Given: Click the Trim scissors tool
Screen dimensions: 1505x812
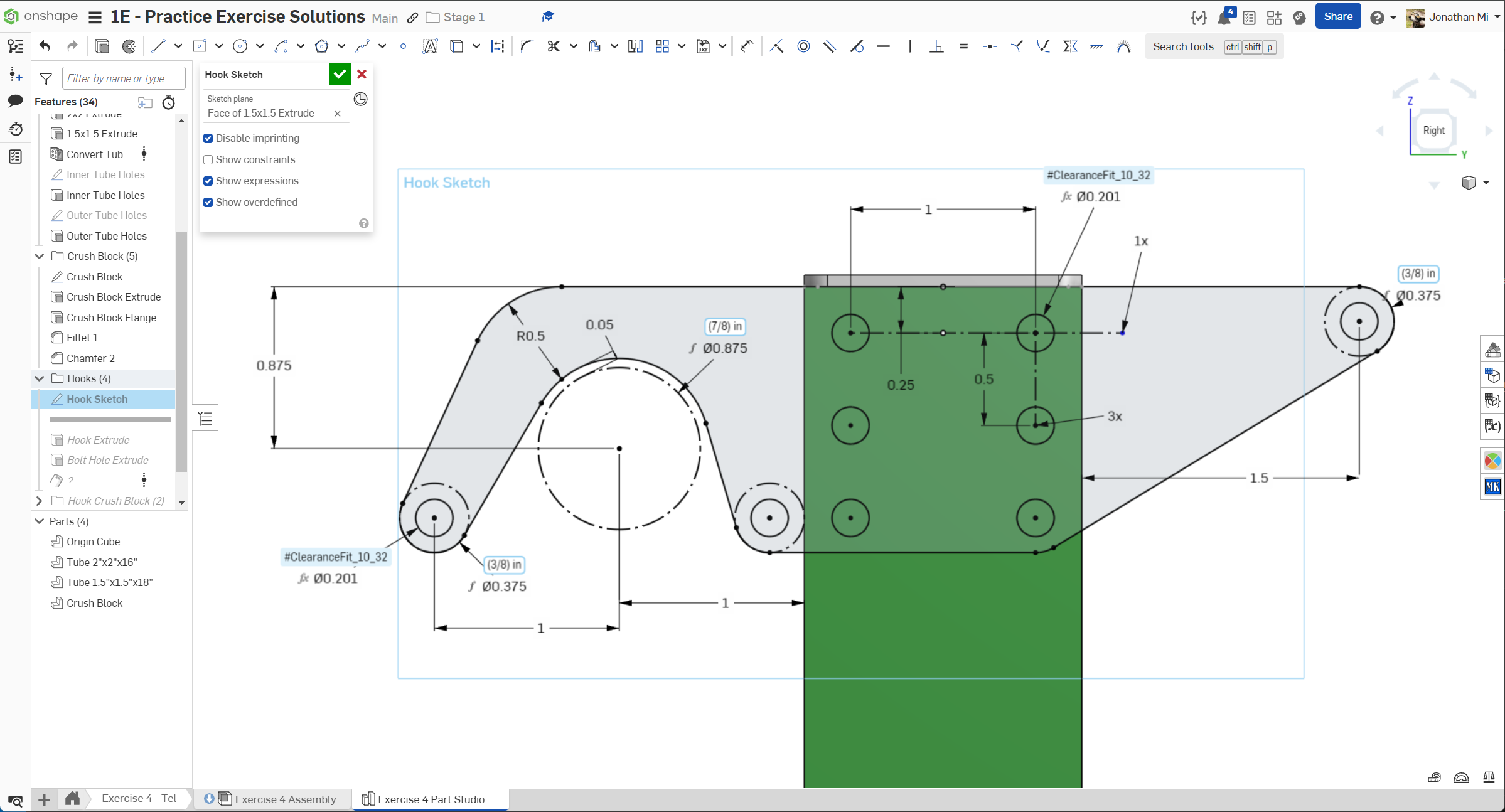Looking at the screenshot, I should click(553, 46).
